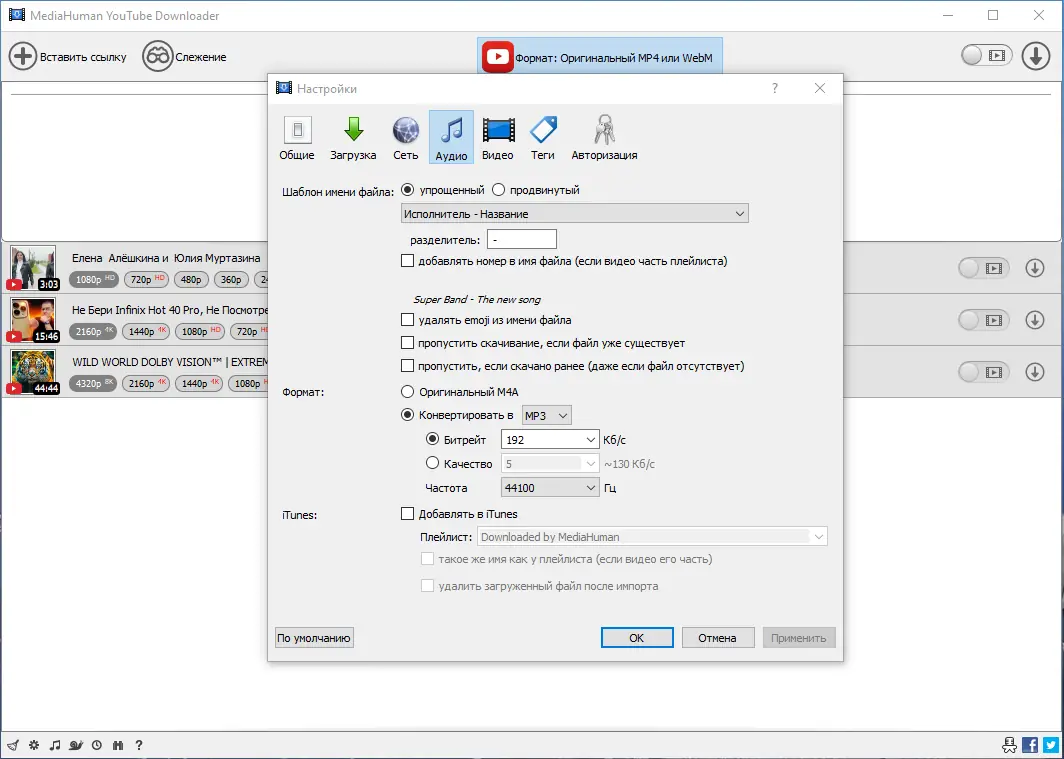Download the Елена Алёшкина video with arrow icon
Viewport: 1064px width, 759px height.
click(x=1035, y=268)
